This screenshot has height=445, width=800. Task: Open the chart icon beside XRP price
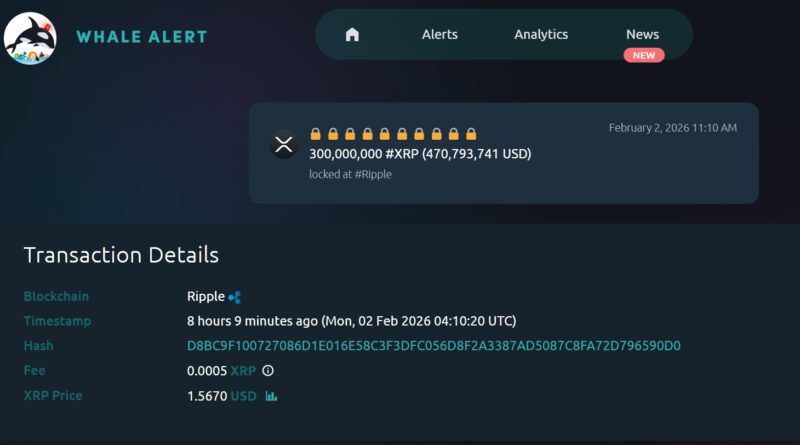coord(271,396)
